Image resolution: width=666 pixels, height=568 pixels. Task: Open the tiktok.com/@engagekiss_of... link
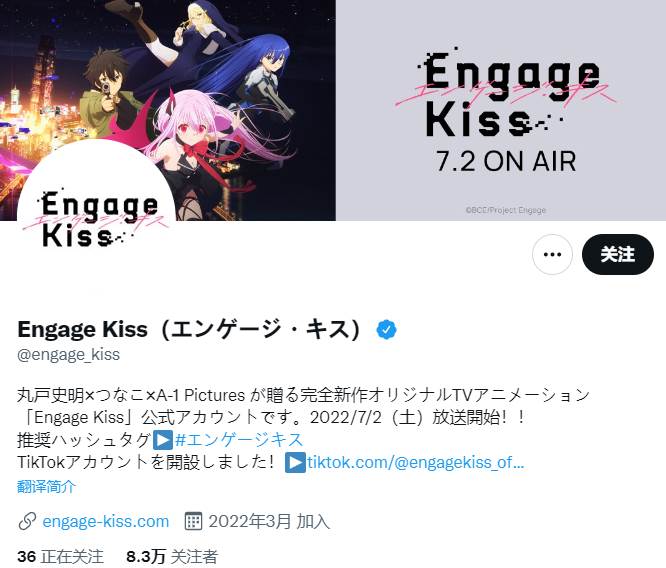tap(415, 462)
